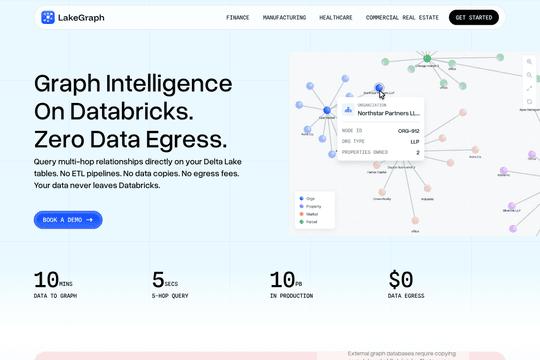Click the dark blue hub node left of tooltip
Screen dimensions: 540x360
tap(327, 110)
